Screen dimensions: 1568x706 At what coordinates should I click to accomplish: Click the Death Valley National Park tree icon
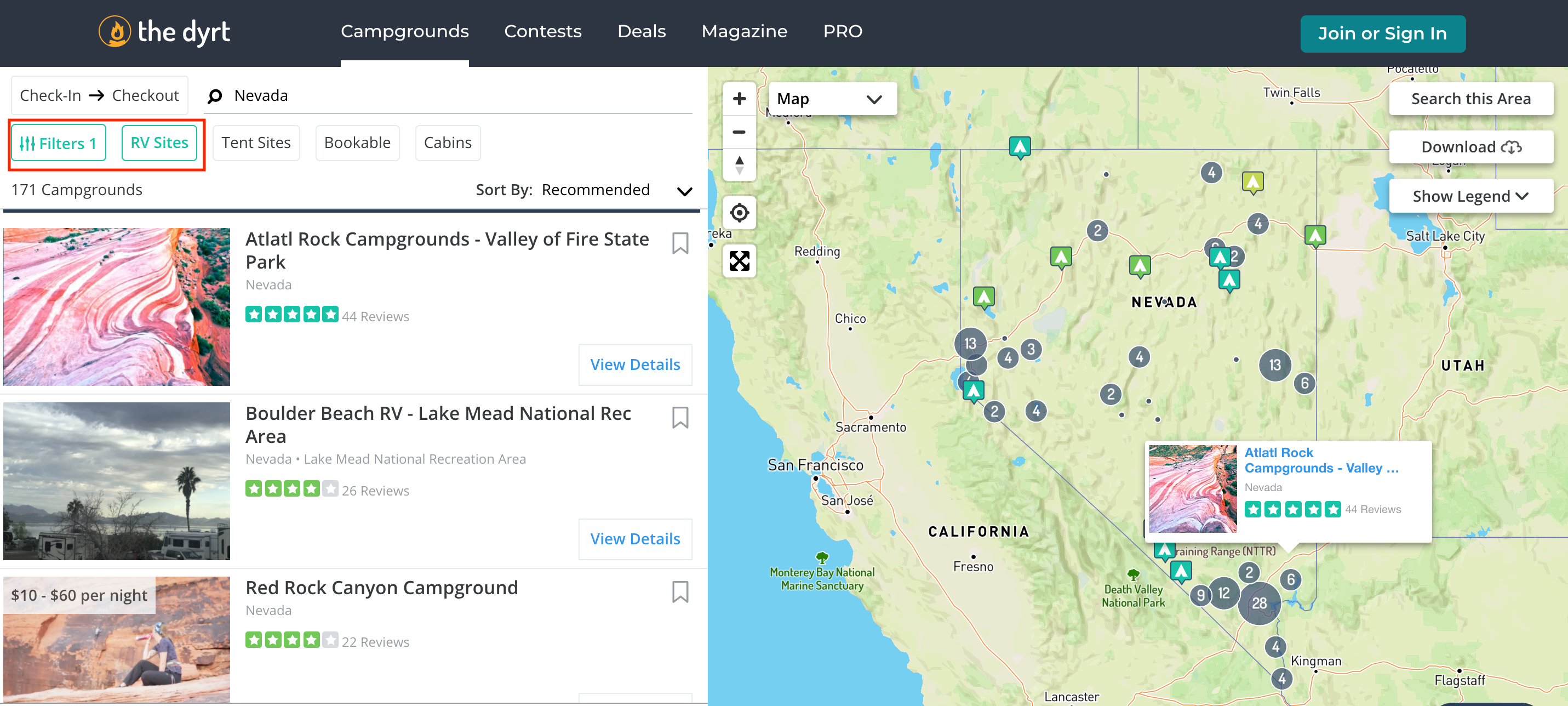[1133, 574]
